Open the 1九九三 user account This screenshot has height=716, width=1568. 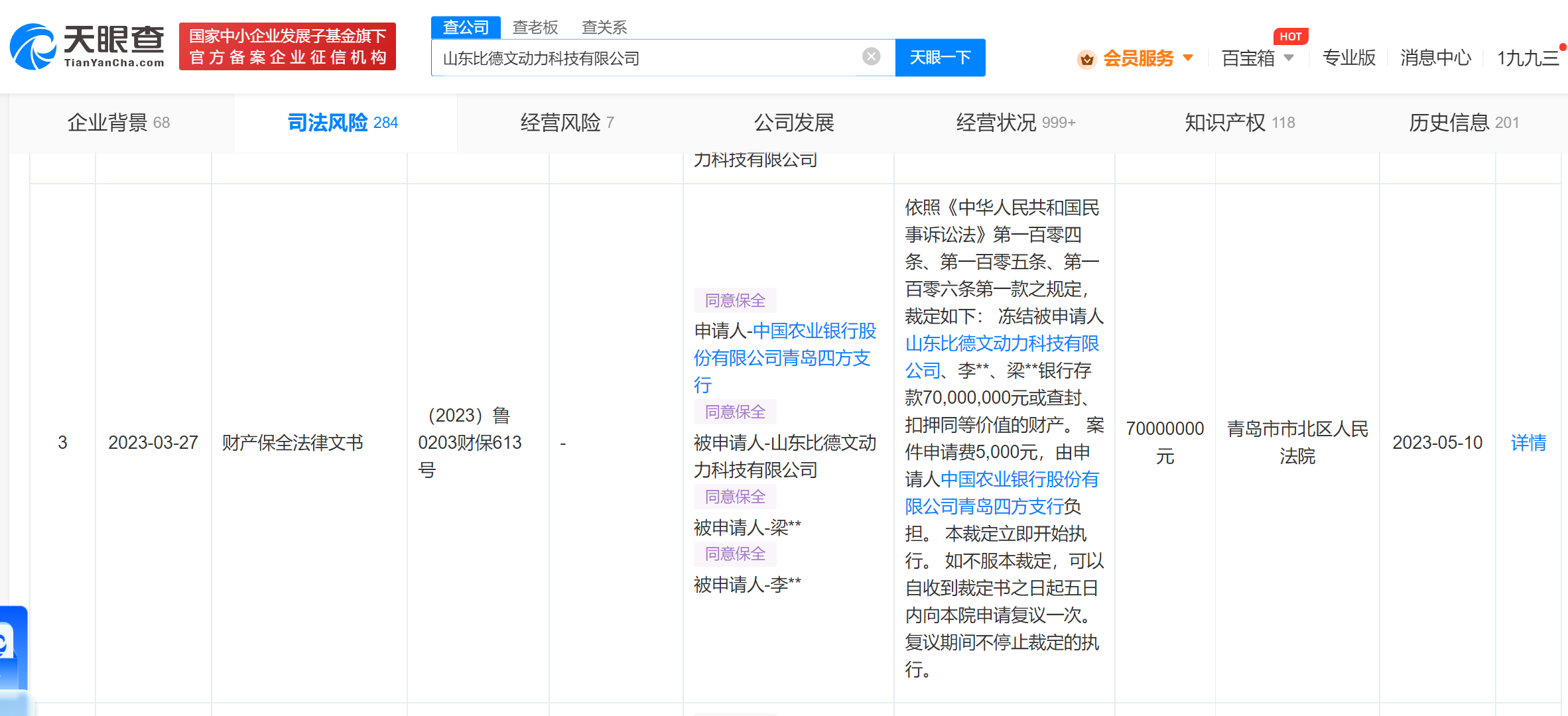click(1528, 58)
